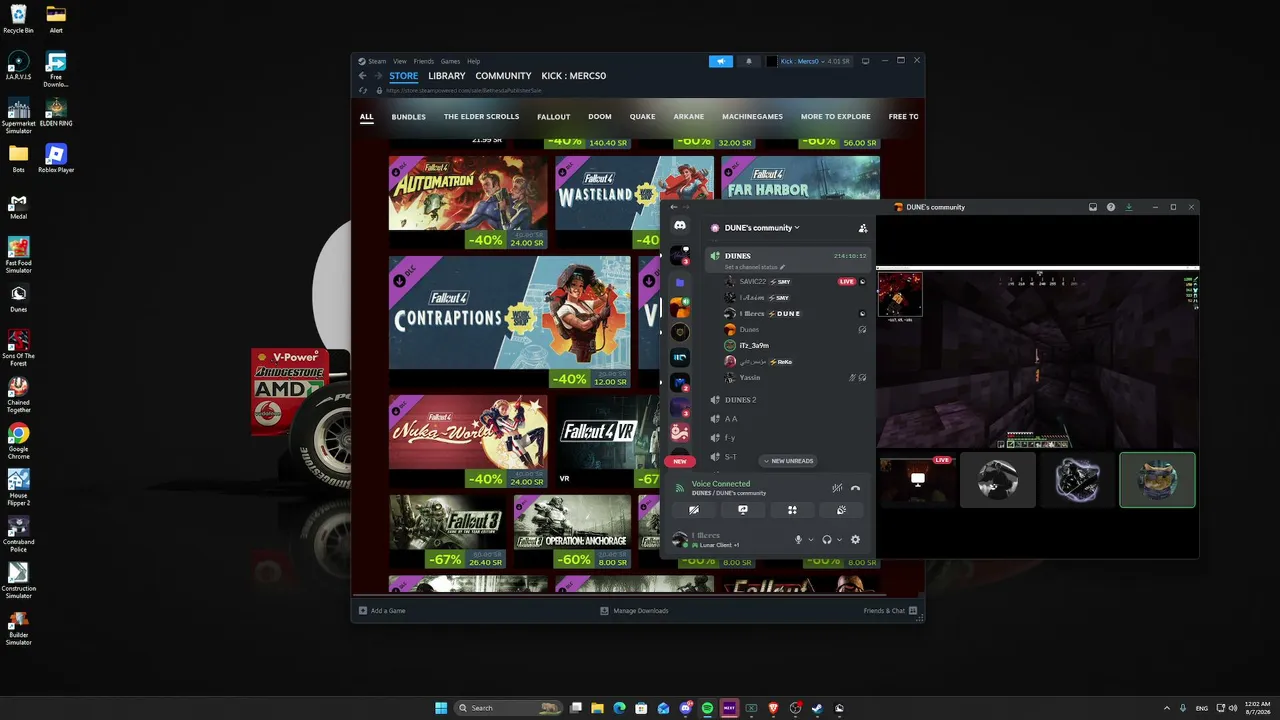Share your screen in Discord
This screenshot has width=1280, height=720.
[x=743, y=510]
